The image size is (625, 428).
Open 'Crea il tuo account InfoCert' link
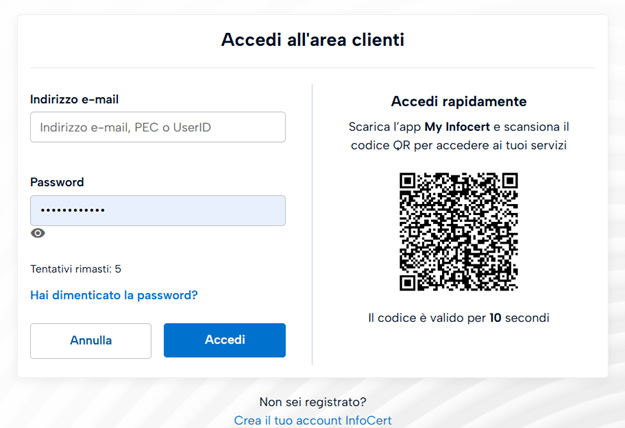(x=312, y=421)
